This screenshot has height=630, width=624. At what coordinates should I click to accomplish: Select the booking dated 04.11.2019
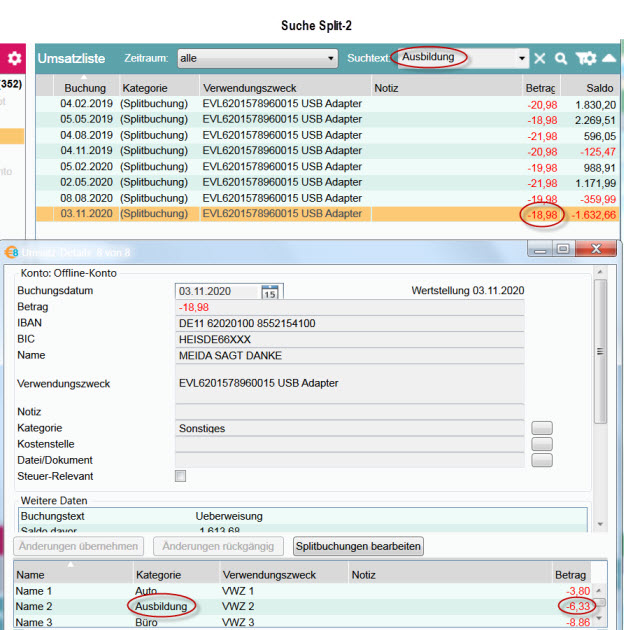point(327,151)
